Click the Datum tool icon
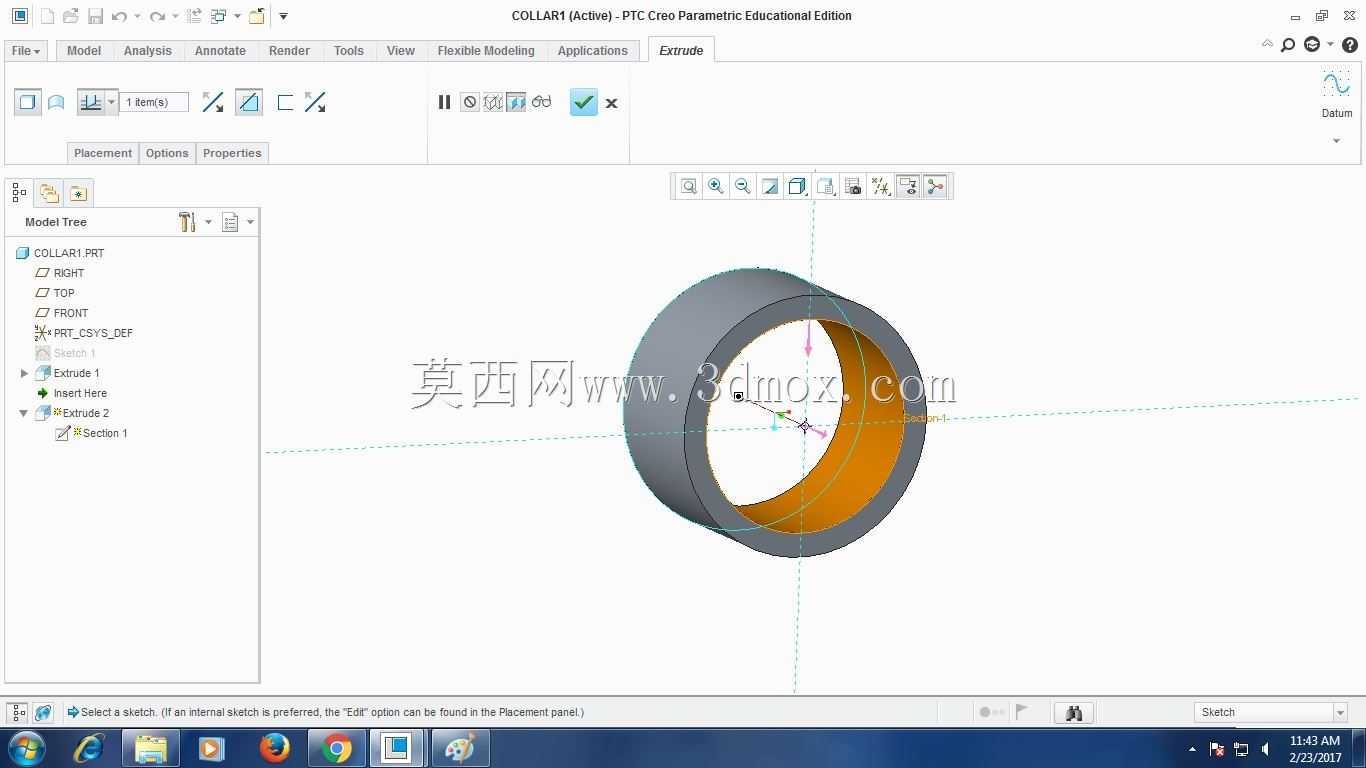Screen dimensions: 1366x768 click(1336, 85)
